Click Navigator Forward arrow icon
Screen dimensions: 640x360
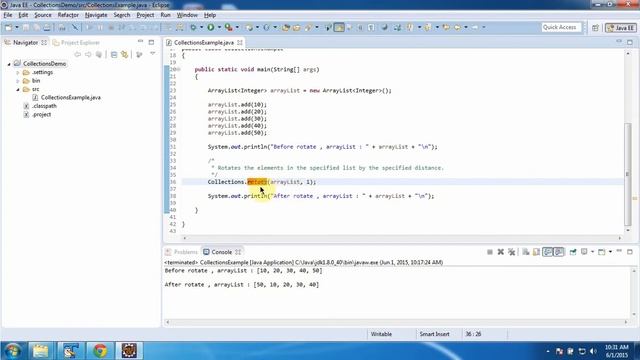88,54
